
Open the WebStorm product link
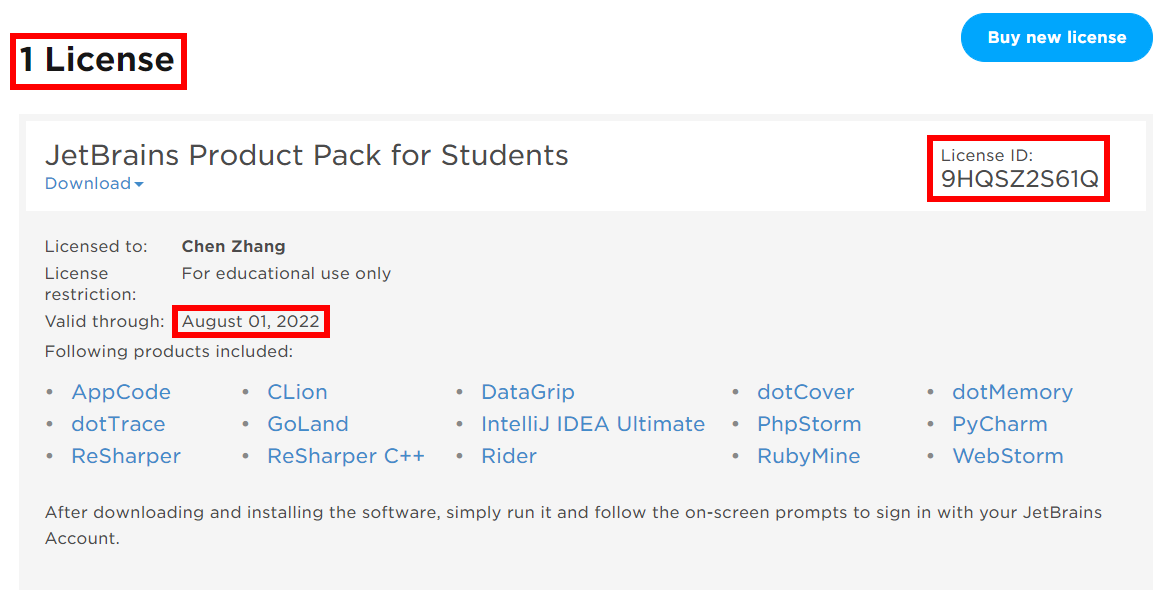tap(1008, 456)
